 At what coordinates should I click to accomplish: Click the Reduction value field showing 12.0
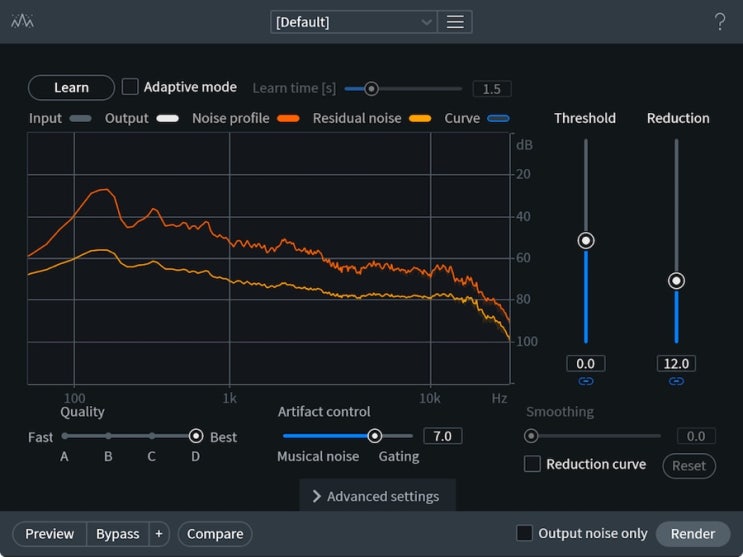pyautogui.click(x=676, y=364)
